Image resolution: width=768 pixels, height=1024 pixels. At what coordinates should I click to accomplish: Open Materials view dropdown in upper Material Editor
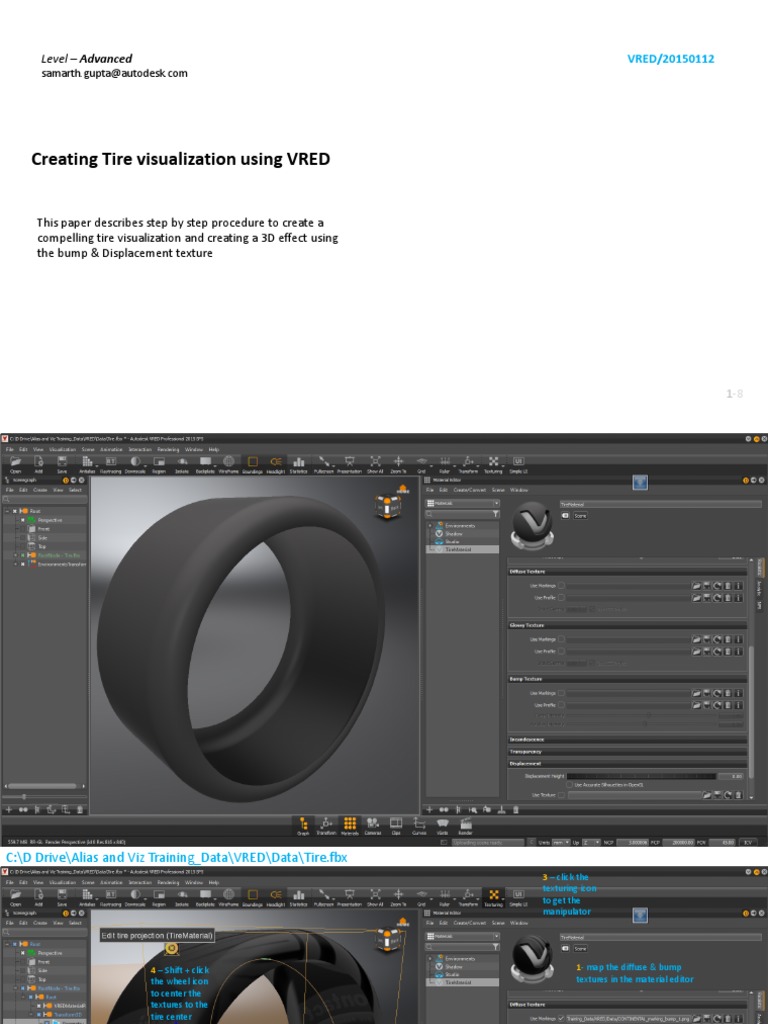point(462,504)
